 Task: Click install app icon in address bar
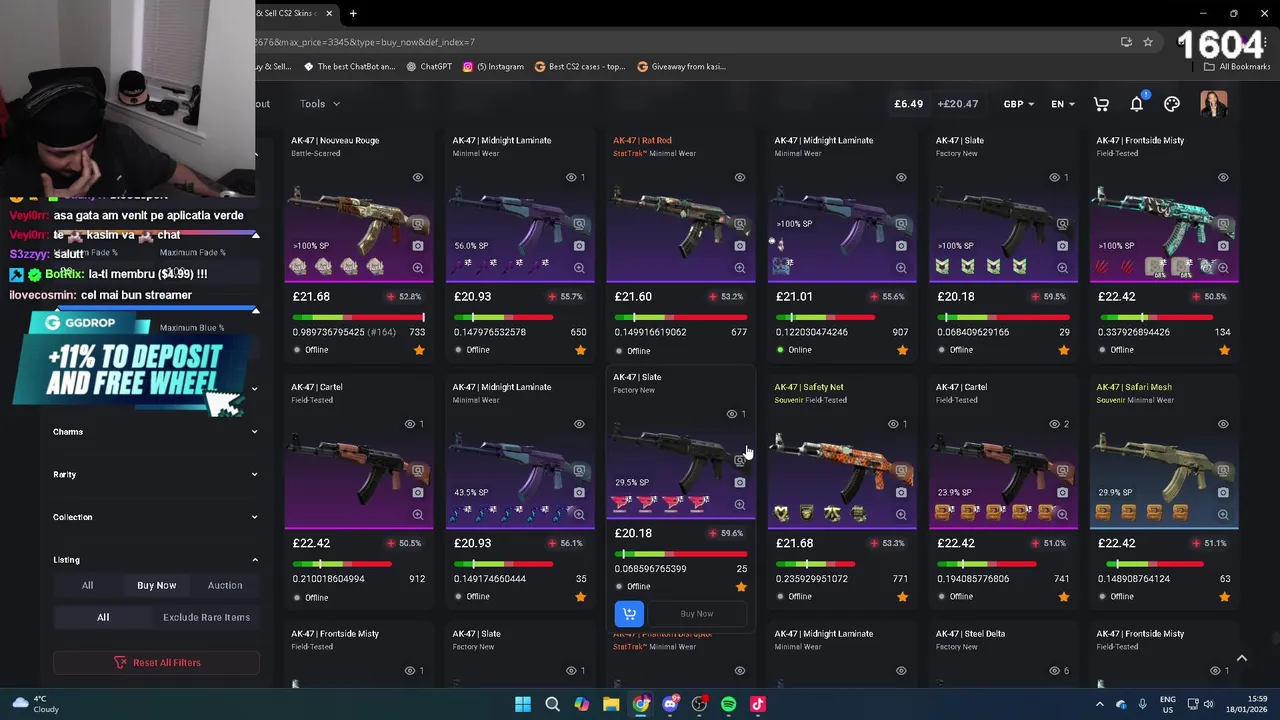[1126, 42]
